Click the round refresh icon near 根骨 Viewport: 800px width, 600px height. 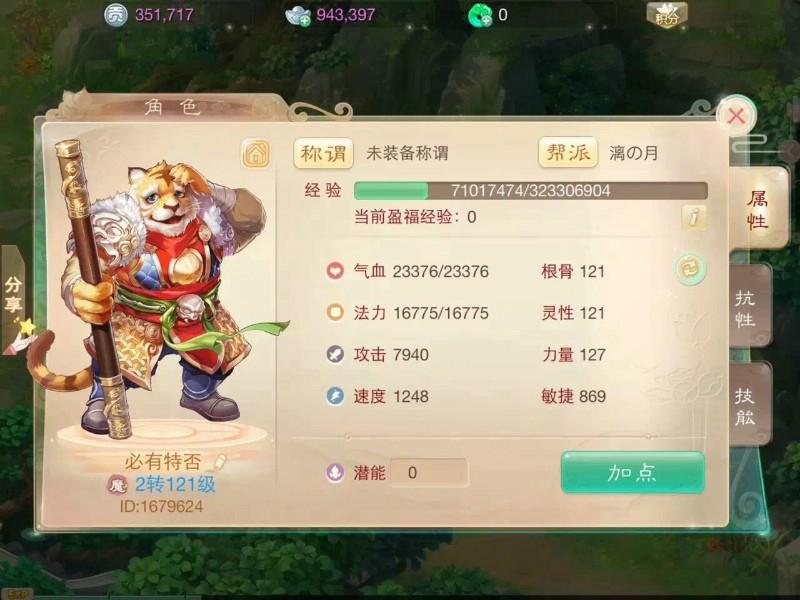tap(691, 268)
